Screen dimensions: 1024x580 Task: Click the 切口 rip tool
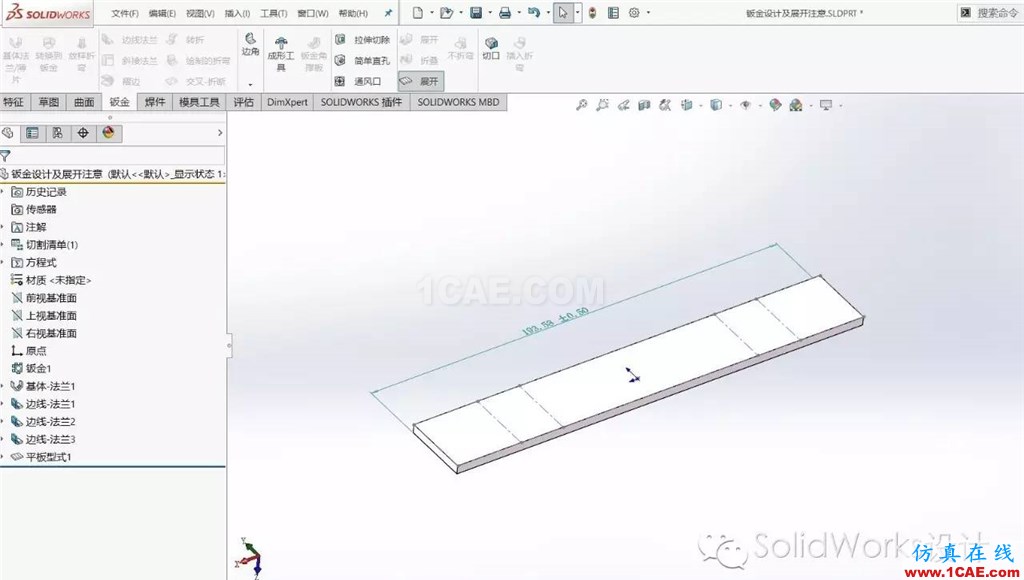[491, 48]
